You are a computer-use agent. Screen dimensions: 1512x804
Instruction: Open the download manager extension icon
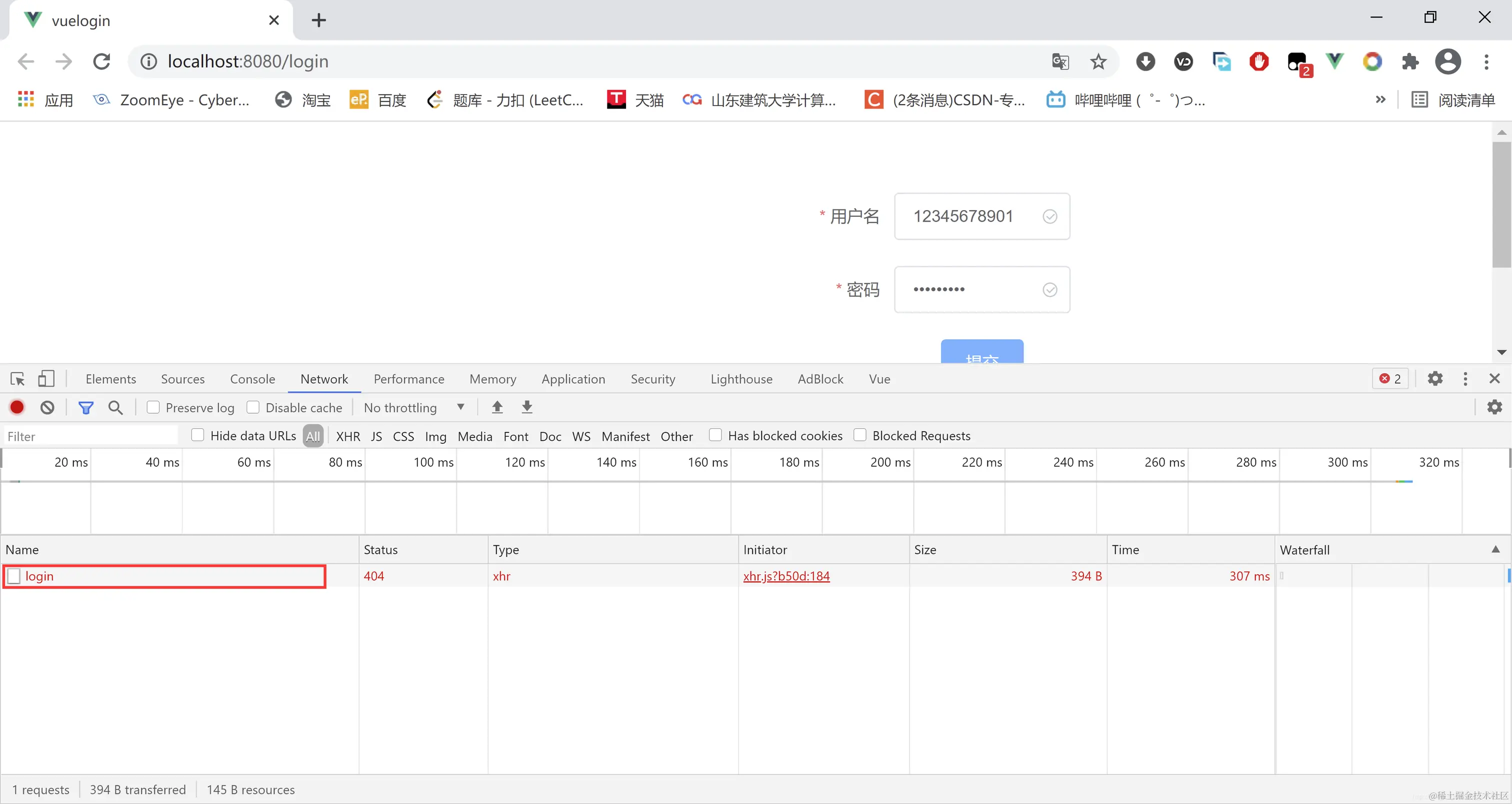[1145, 61]
